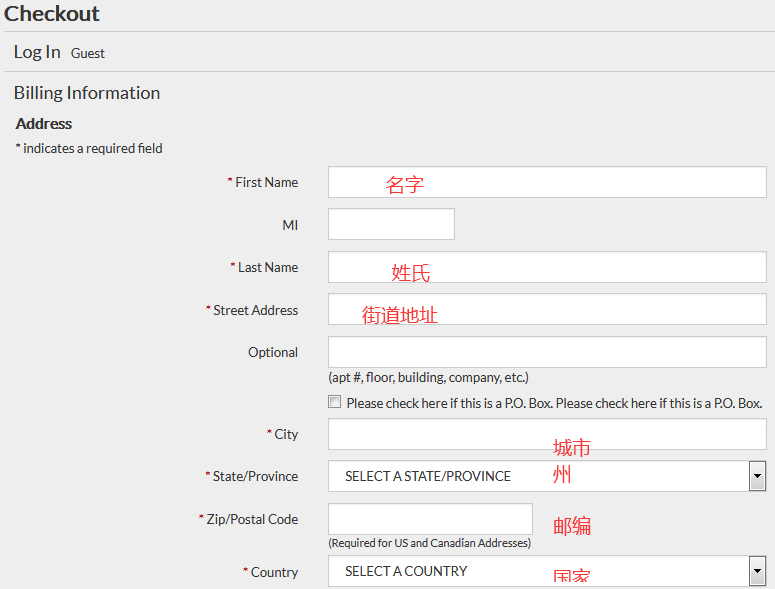
Task: Click the P.O. Box checkbox label text
Action: (554, 403)
